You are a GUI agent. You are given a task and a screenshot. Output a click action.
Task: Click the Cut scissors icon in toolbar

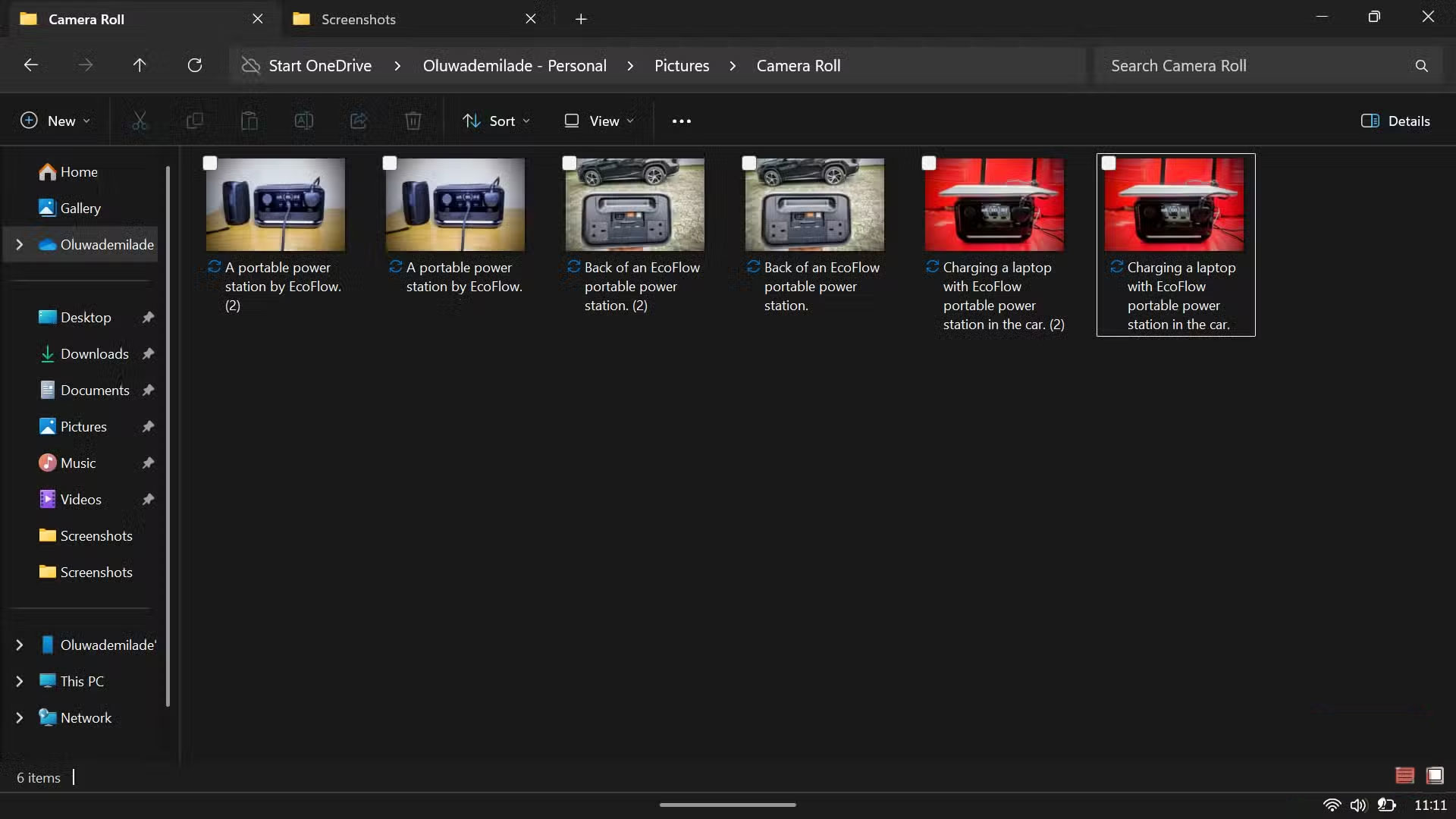(x=140, y=121)
